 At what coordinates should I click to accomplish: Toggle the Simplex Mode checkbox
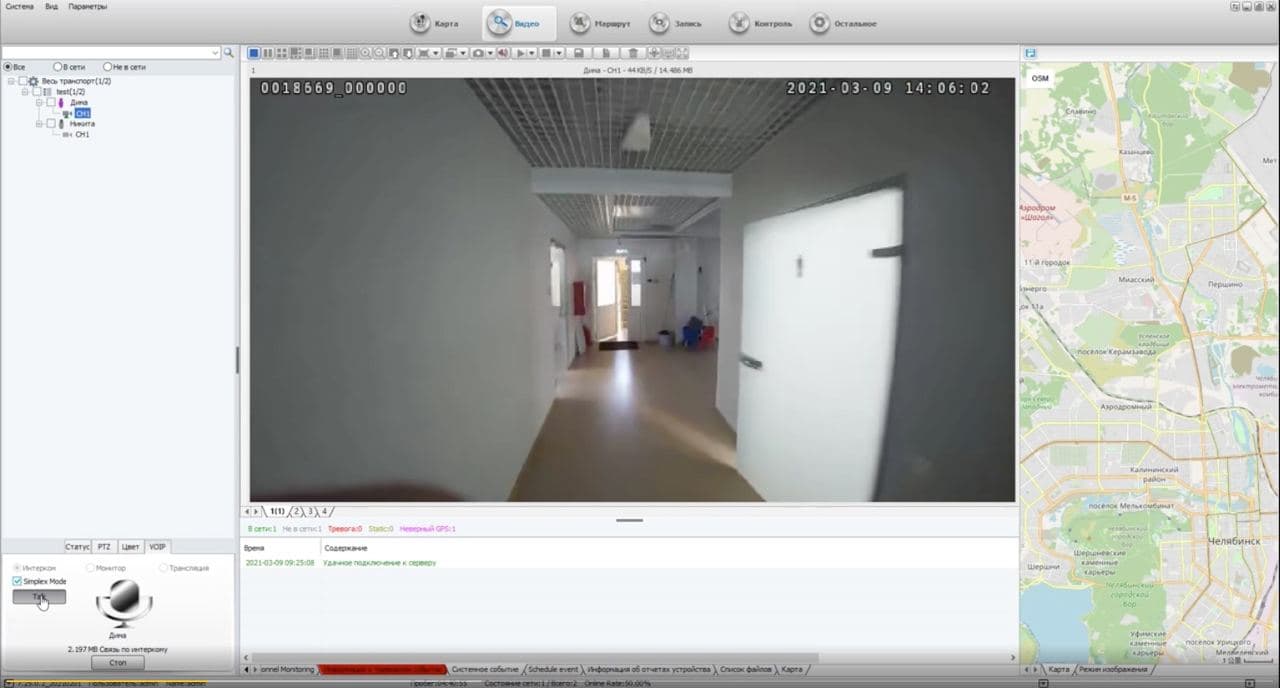17,581
